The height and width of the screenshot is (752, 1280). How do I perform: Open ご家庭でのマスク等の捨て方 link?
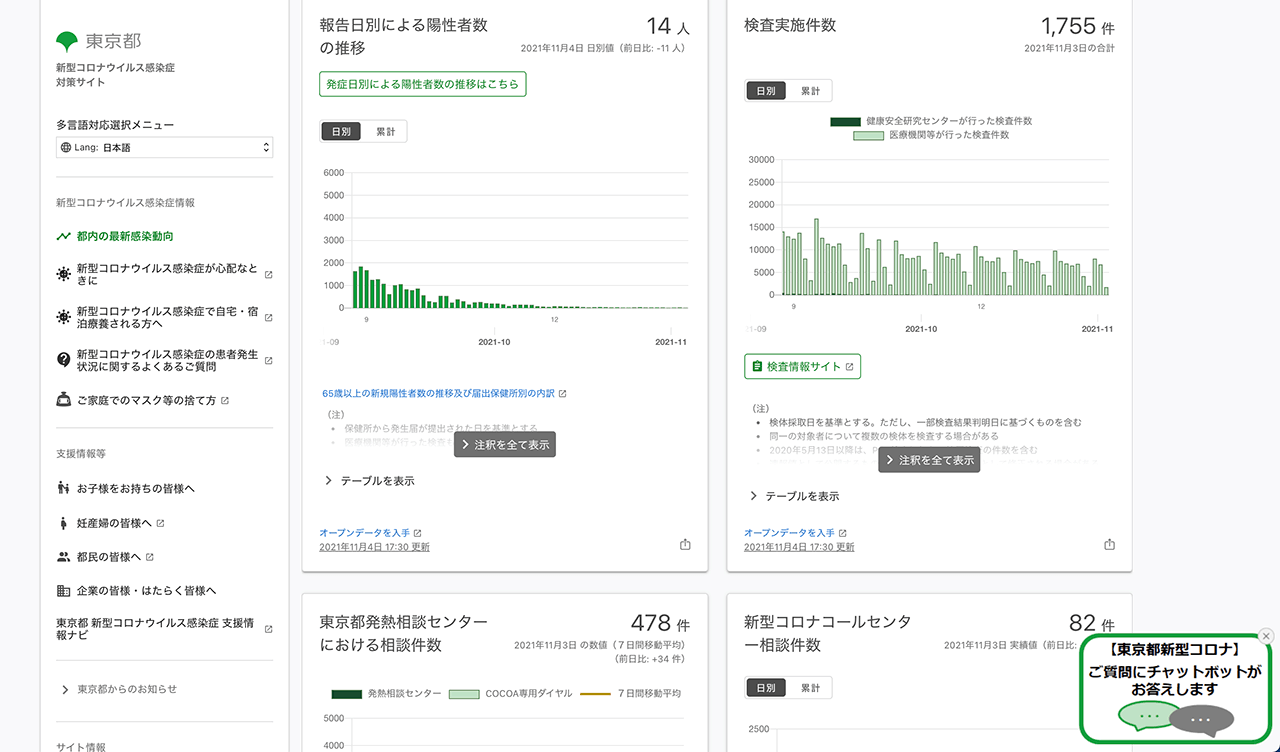tap(146, 400)
